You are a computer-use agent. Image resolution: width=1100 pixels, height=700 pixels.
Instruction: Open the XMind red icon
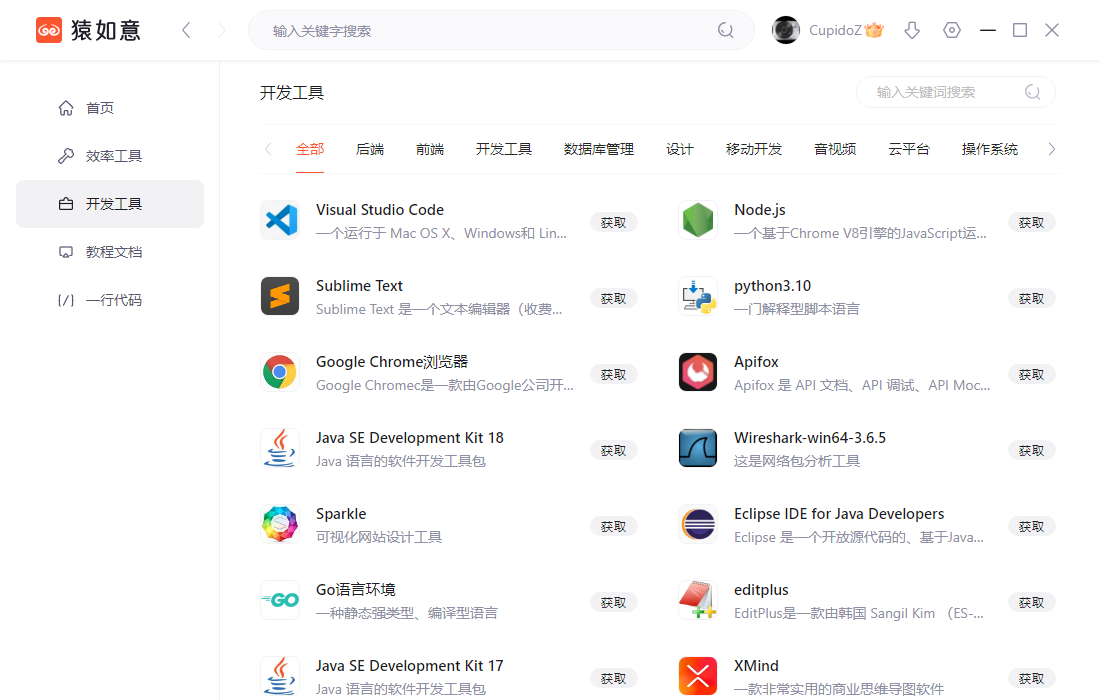[x=698, y=676]
